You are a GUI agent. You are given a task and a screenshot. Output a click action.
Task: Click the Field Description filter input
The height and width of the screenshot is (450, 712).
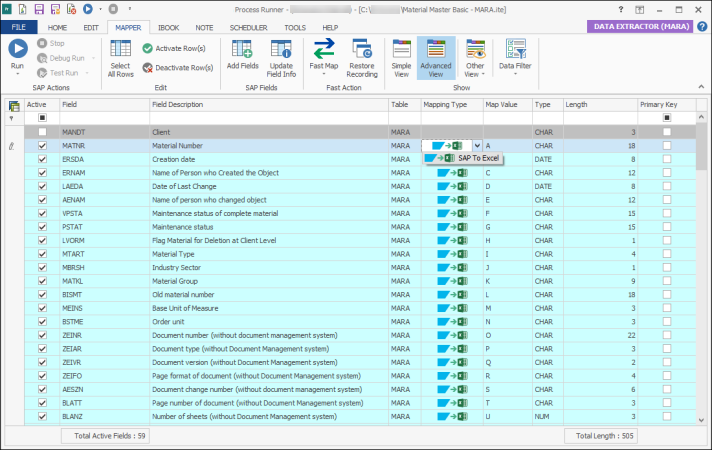coord(269,118)
